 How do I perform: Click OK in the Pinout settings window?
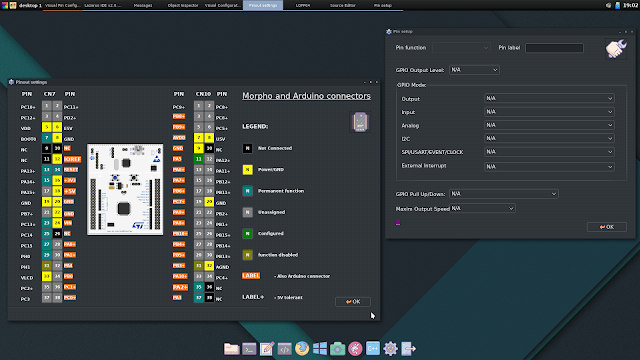(x=353, y=302)
